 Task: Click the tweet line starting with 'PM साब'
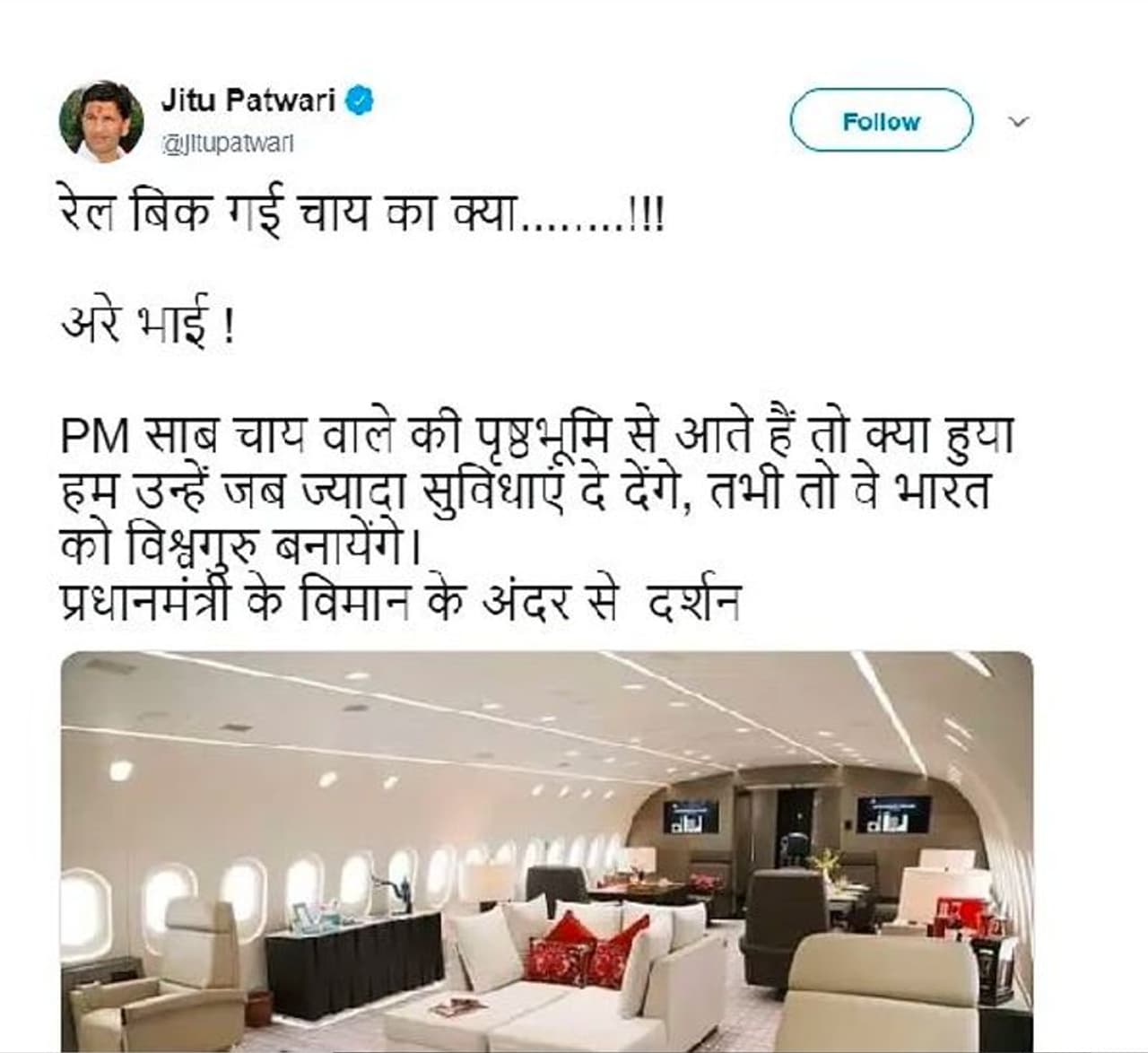tap(536, 437)
